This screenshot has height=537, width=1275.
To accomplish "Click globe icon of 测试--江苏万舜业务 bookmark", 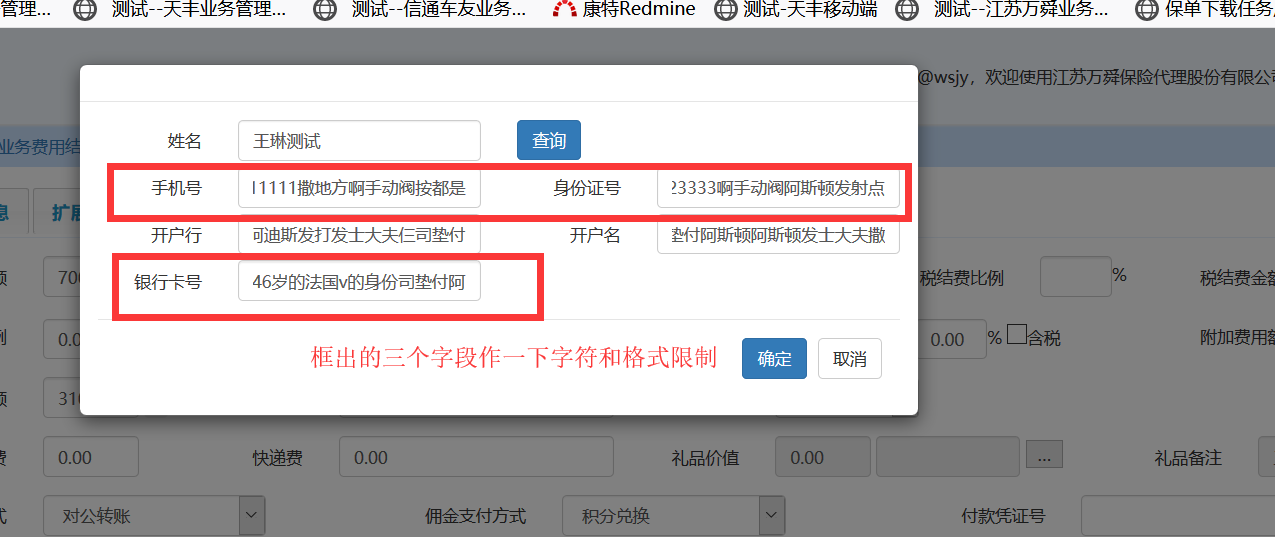I will pos(907,11).
